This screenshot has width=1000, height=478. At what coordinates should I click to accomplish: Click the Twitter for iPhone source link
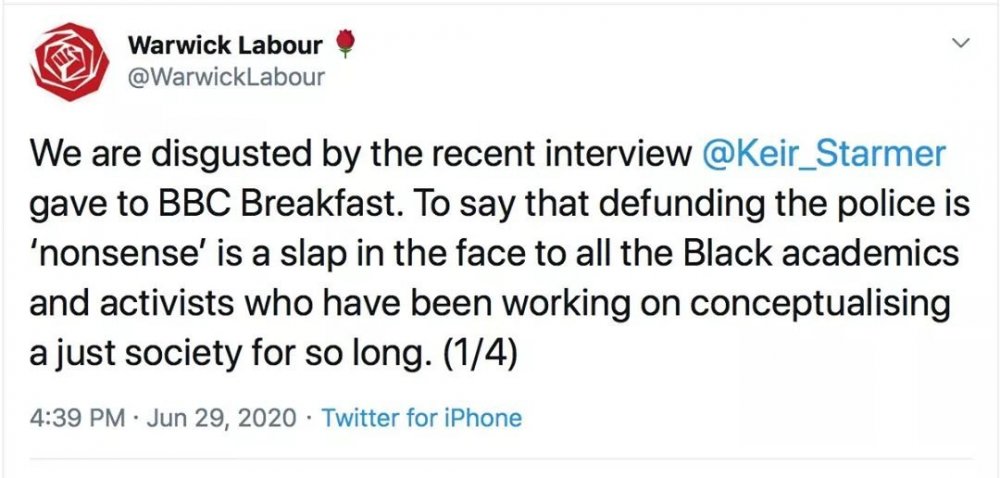423,417
